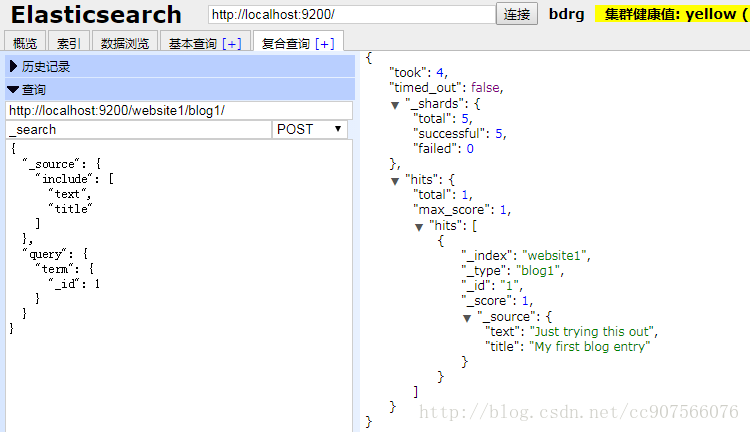This screenshot has width=750, height=432.
Task: Open the POST method dropdown
Action: point(309,129)
